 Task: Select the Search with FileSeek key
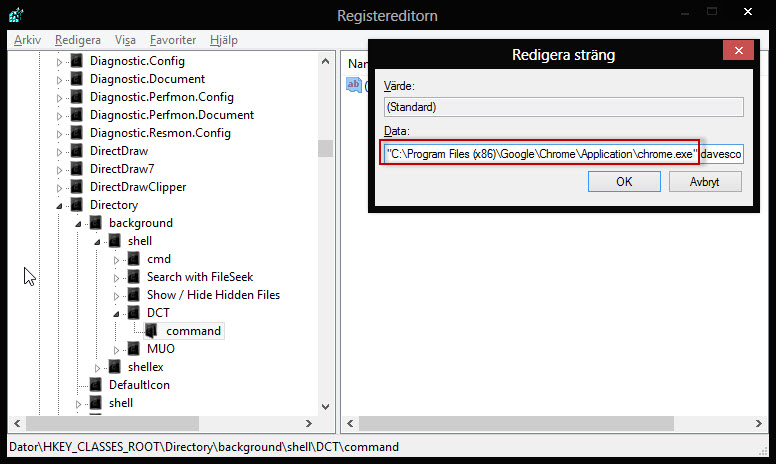tap(200, 277)
